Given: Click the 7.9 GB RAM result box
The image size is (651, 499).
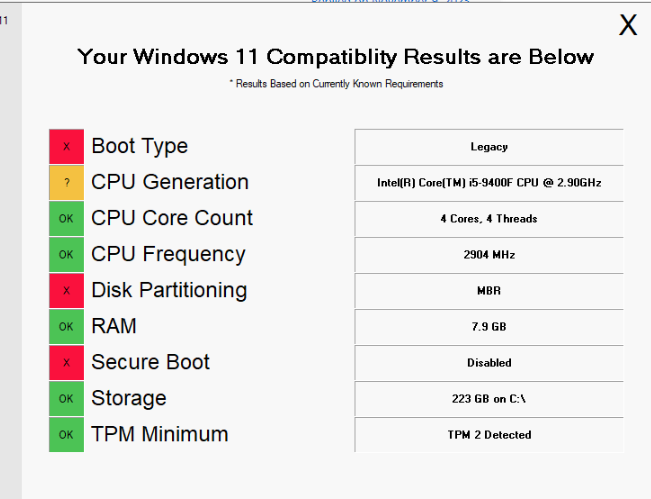Looking at the screenshot, I should pos(489,327).
